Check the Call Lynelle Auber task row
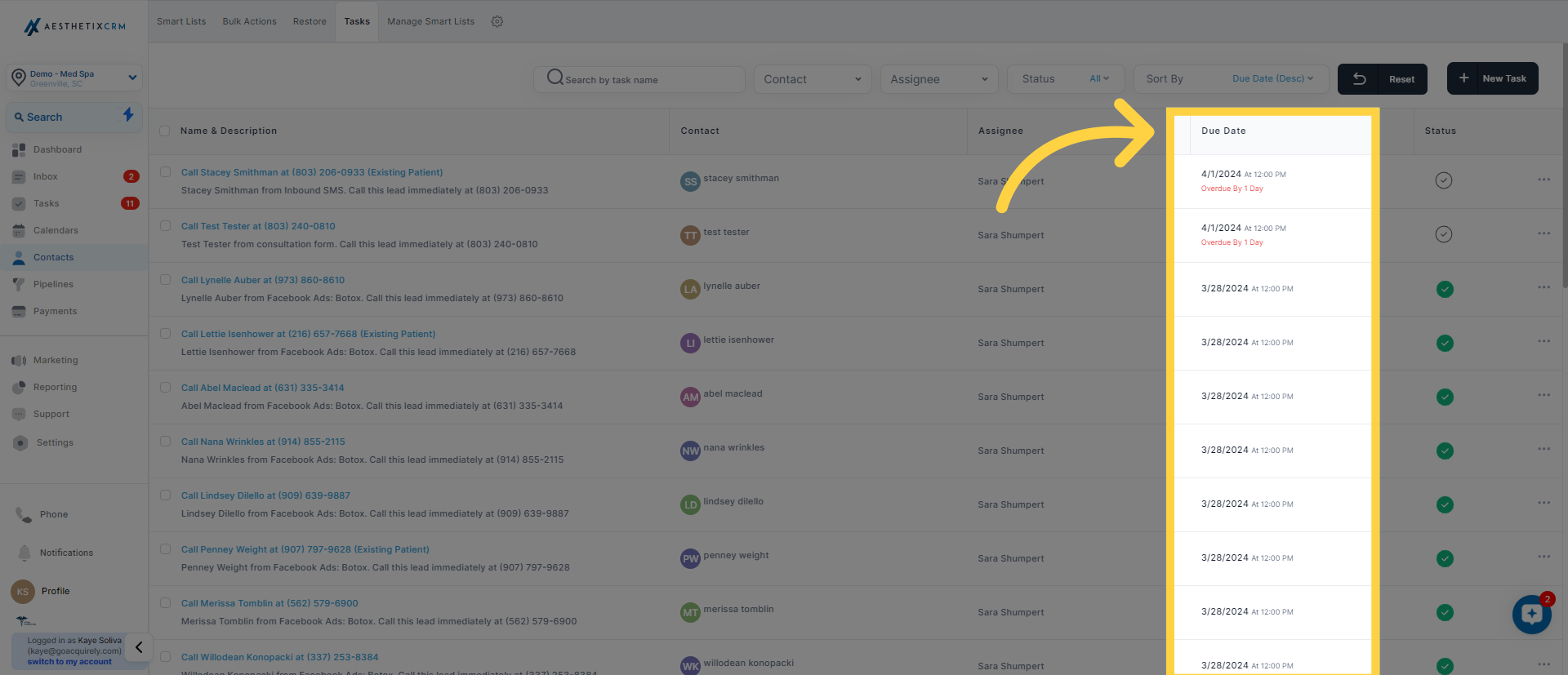 (165, 280)
